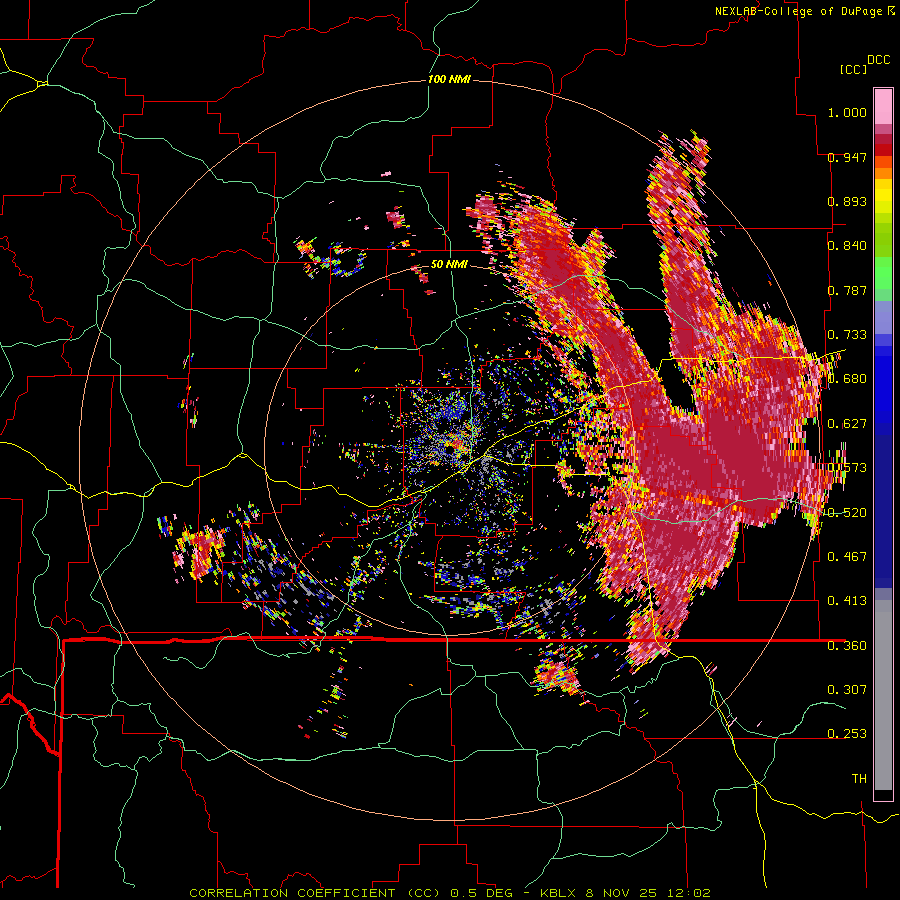Click the 0.520 scale value
This screenshot has width=900, height=900.
pos(847,512)
